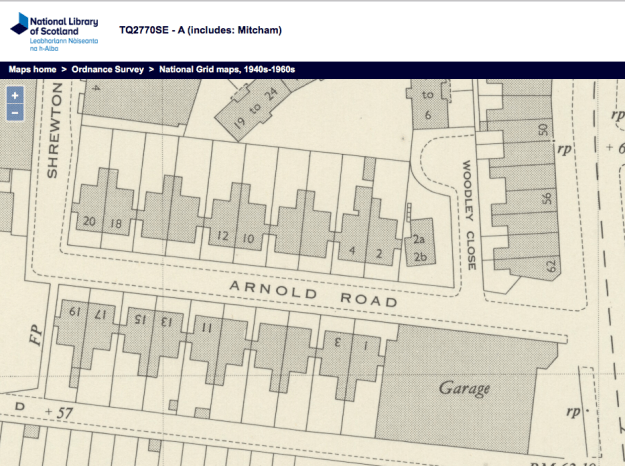The width and height of the screenshot is (625, 466).
Task: Click the Garage building on the map
Action: point(464,387)
